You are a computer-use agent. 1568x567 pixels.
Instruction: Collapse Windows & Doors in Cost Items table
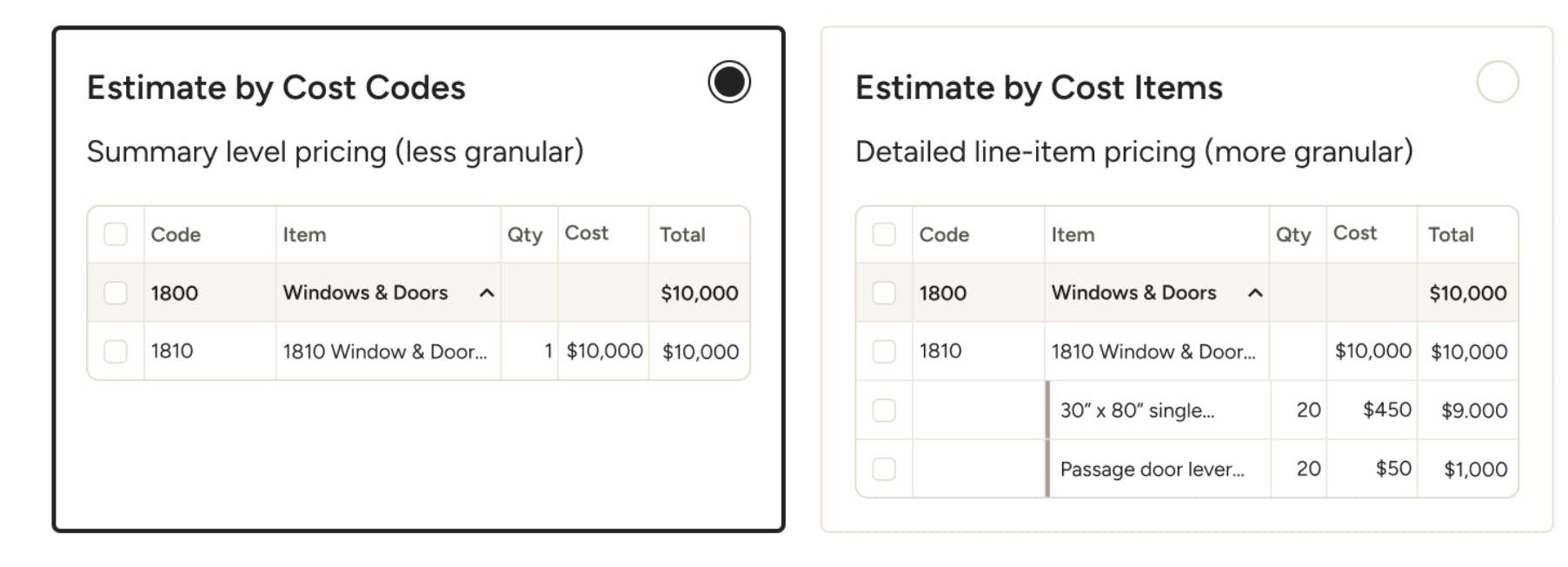tap(1255, 293)
